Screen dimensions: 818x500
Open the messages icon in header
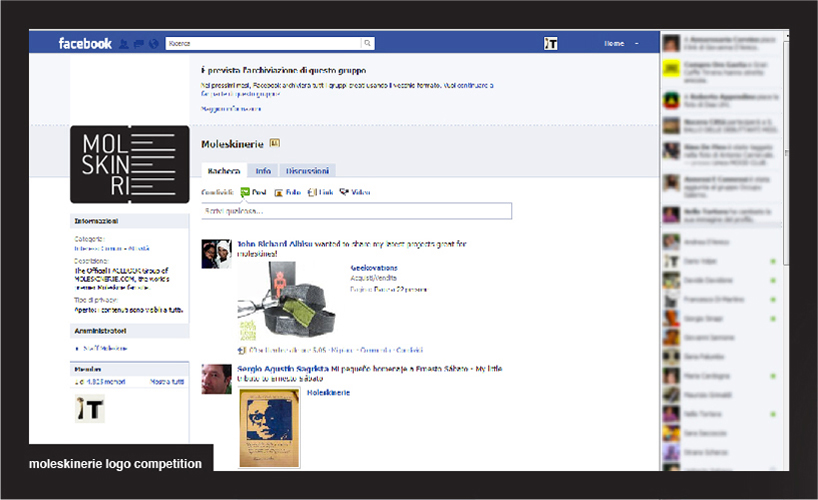(x=138, y=43)
